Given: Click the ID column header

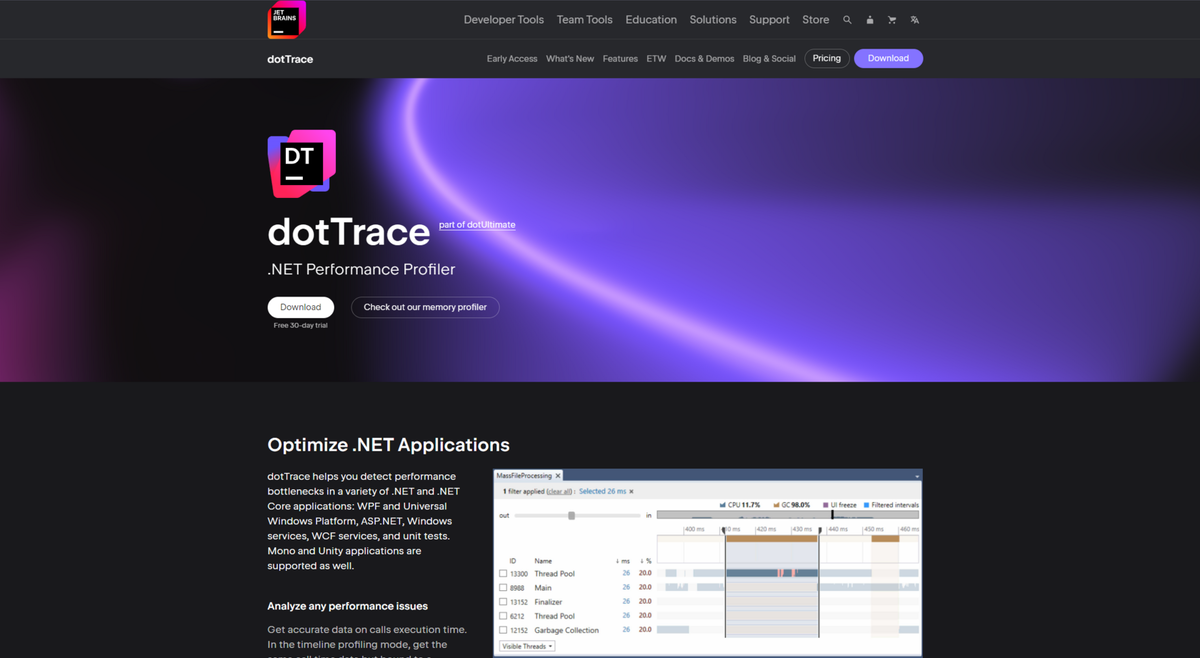Looking at the screenshot, I should tap(513, 561).
